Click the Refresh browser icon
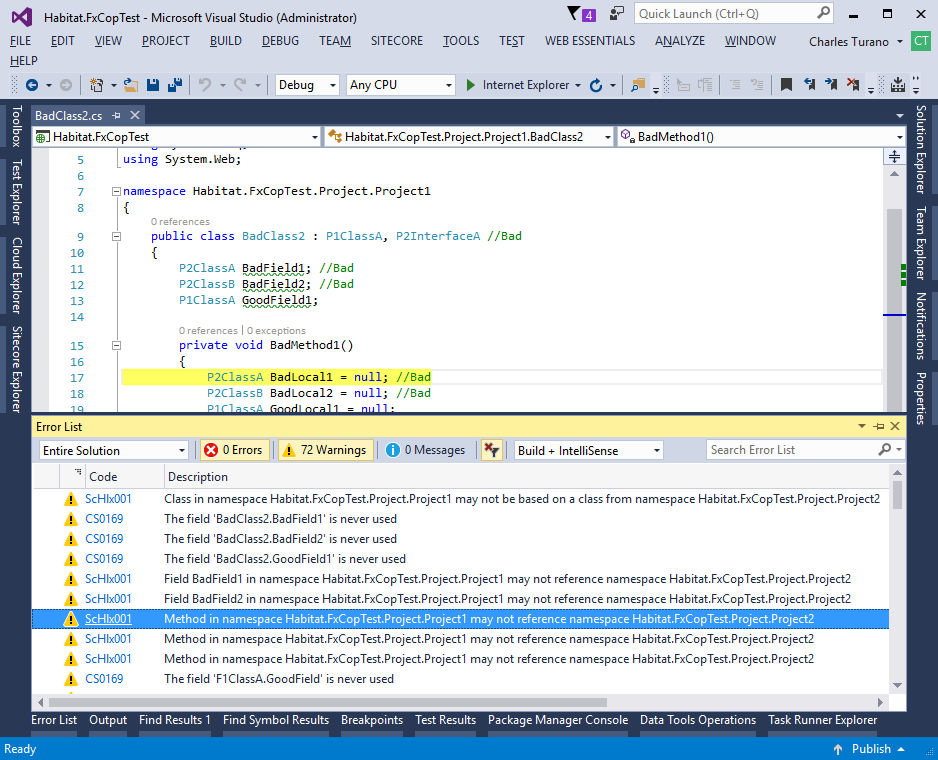 coord(596,86)
